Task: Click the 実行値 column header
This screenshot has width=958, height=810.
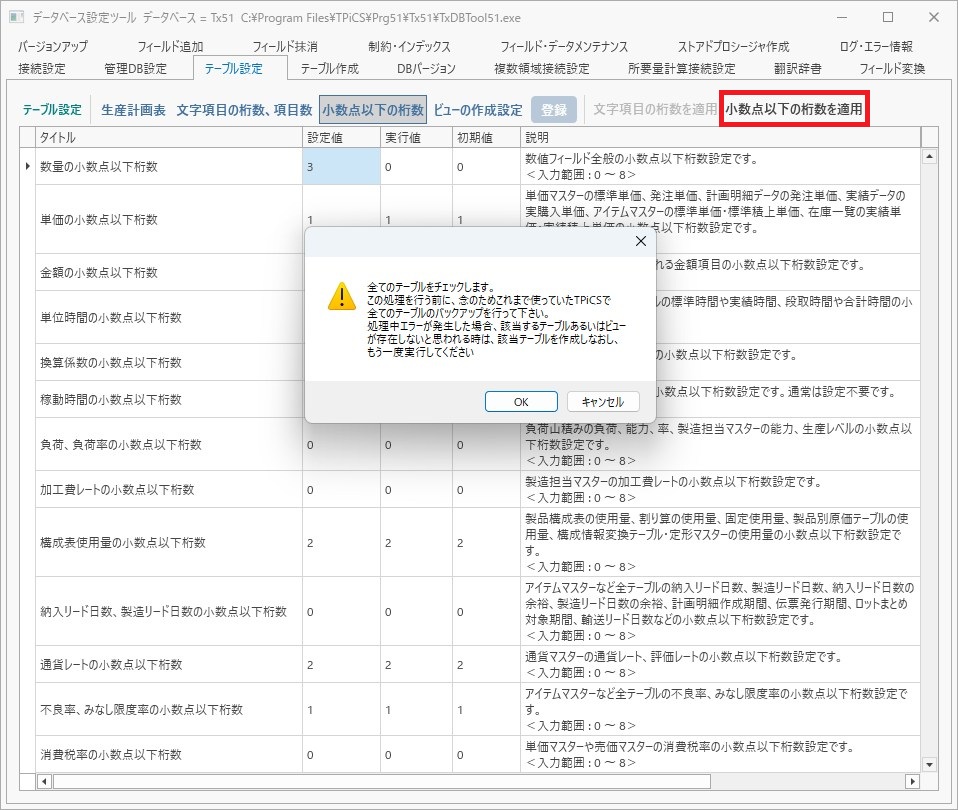Action: pyautogui.click(x=416, y=137)
